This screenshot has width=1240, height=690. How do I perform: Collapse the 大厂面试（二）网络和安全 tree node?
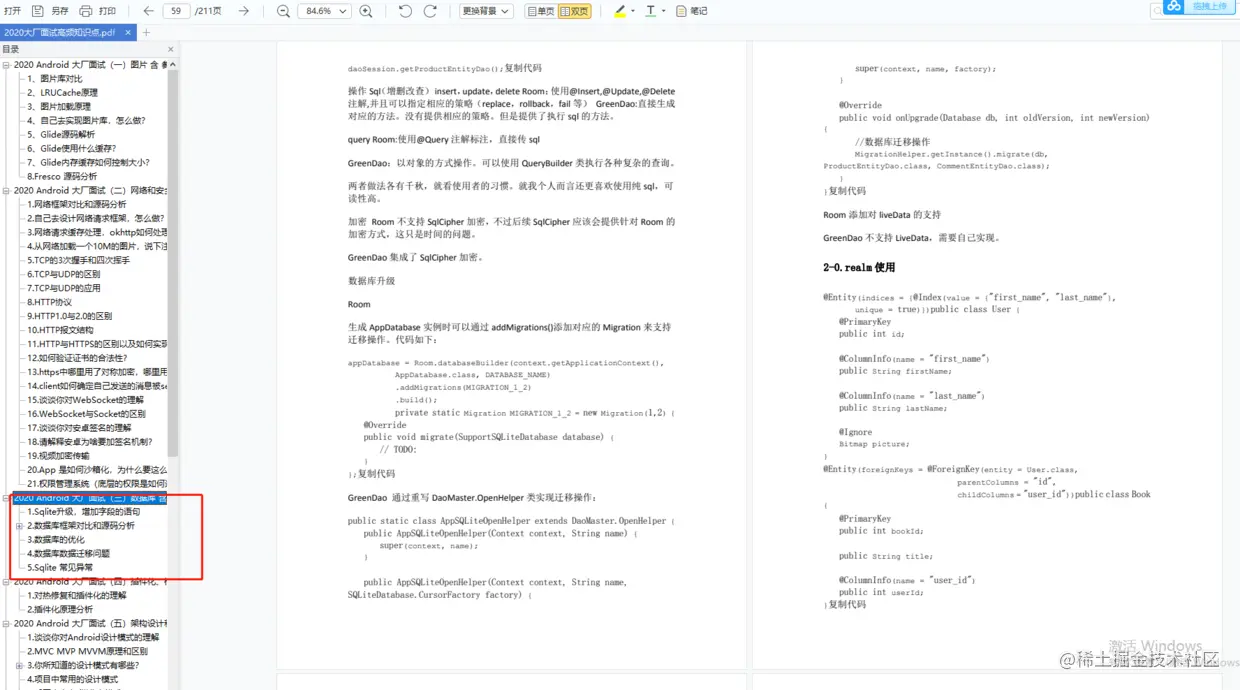[6, 190]
